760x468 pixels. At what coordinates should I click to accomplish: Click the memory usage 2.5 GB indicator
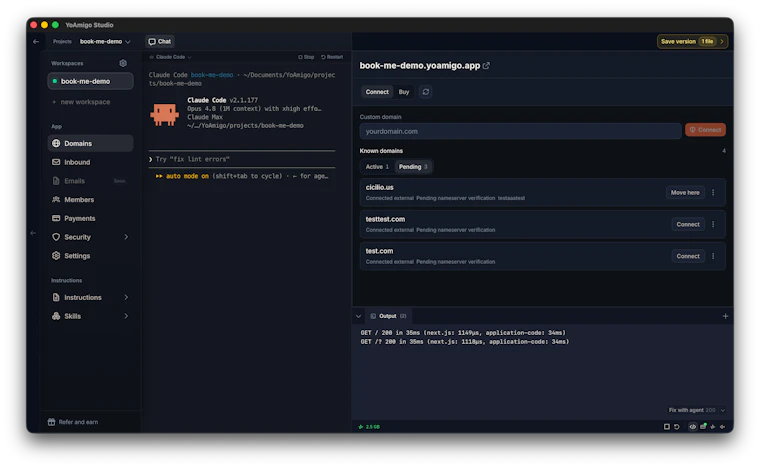(x=369, y=427)
